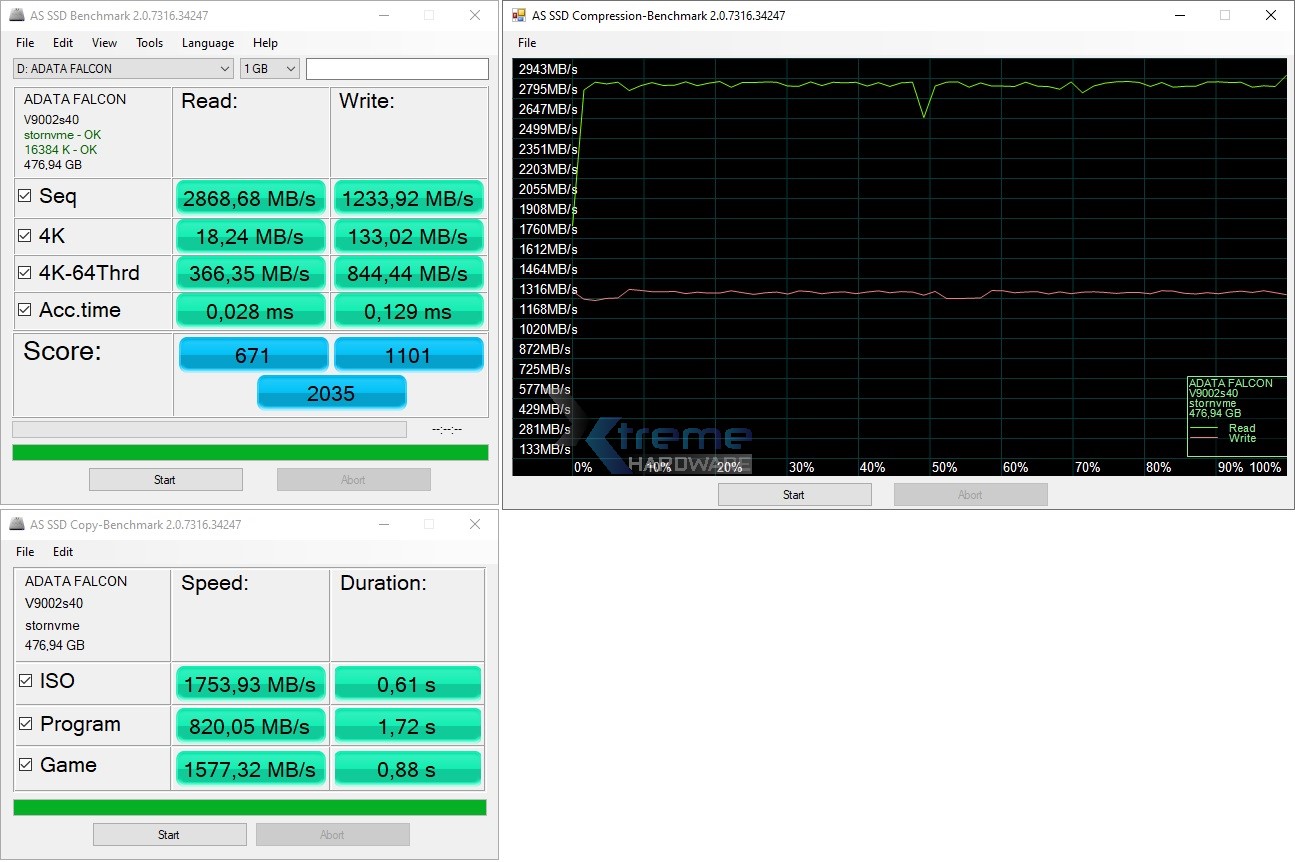Open the Tools menu

(149, 43)
